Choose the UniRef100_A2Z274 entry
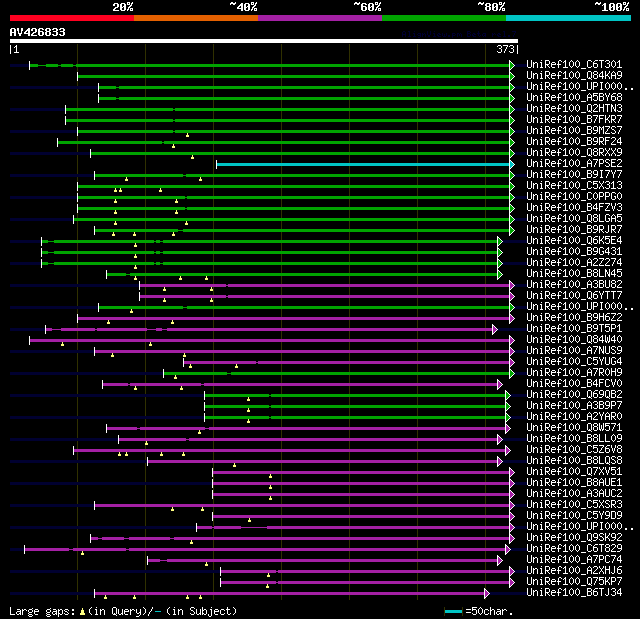Viewport: 640px width, 619px height. click(x=574, y=263)
